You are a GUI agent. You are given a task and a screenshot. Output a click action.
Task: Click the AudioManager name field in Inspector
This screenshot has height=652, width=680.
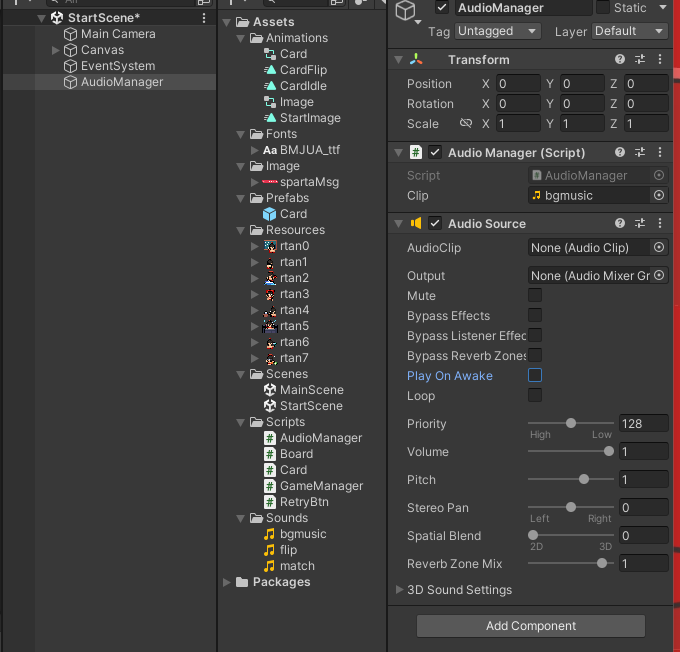point(523,8)
